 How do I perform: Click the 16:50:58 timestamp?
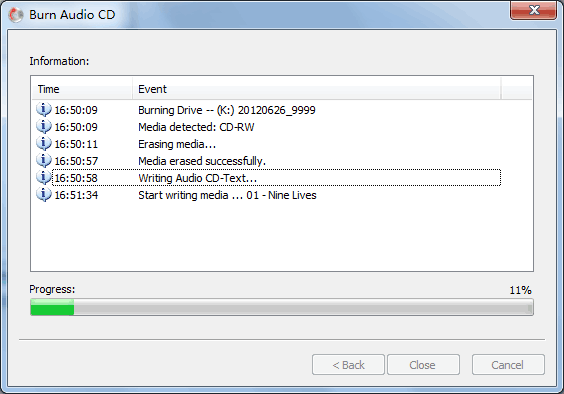coord(76,178)
